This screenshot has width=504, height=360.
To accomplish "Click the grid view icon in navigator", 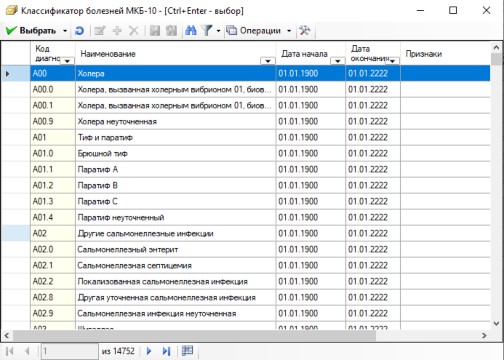I will coord(187,351).
